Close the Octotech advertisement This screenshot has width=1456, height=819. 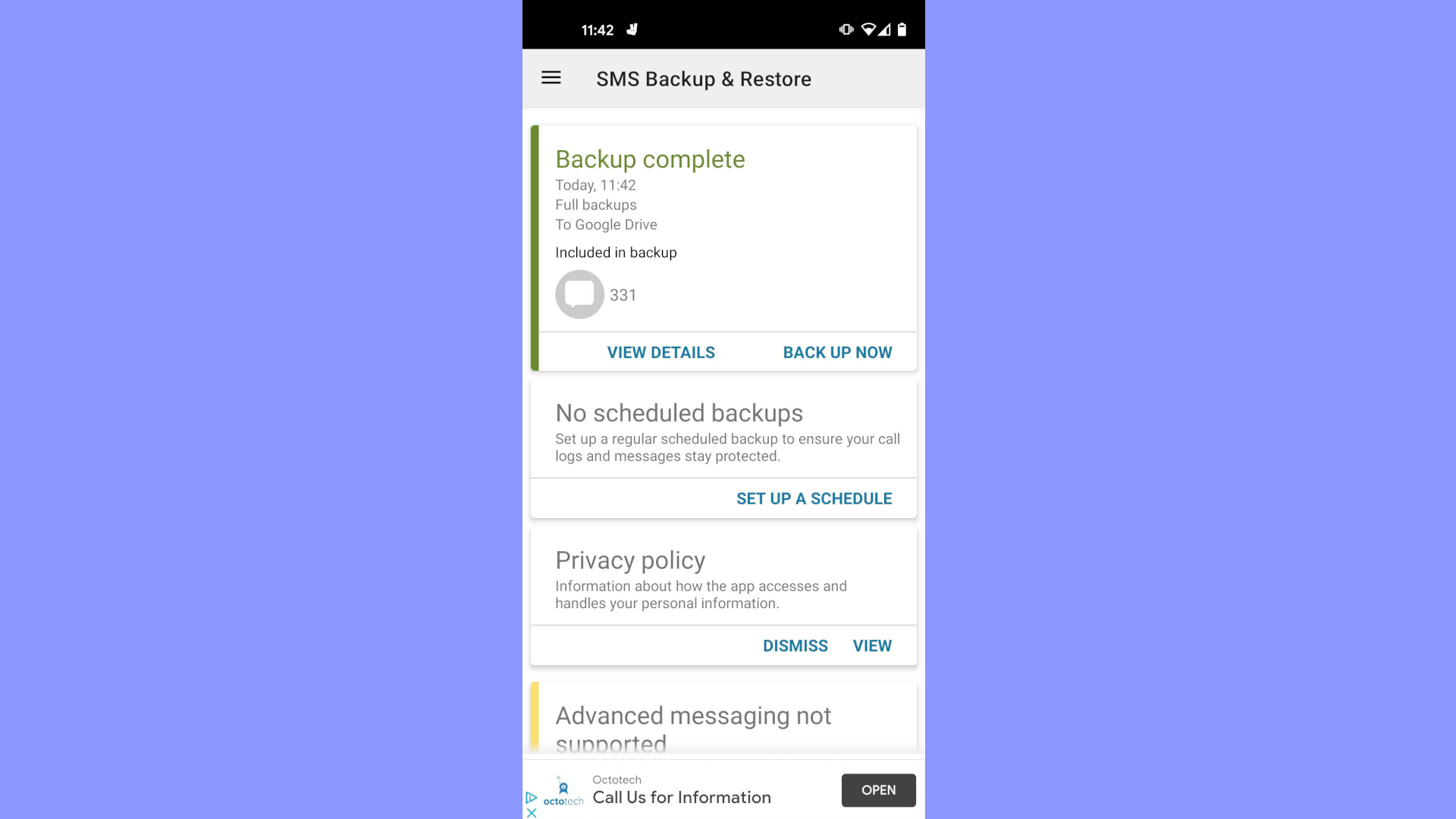coord(531,812)
